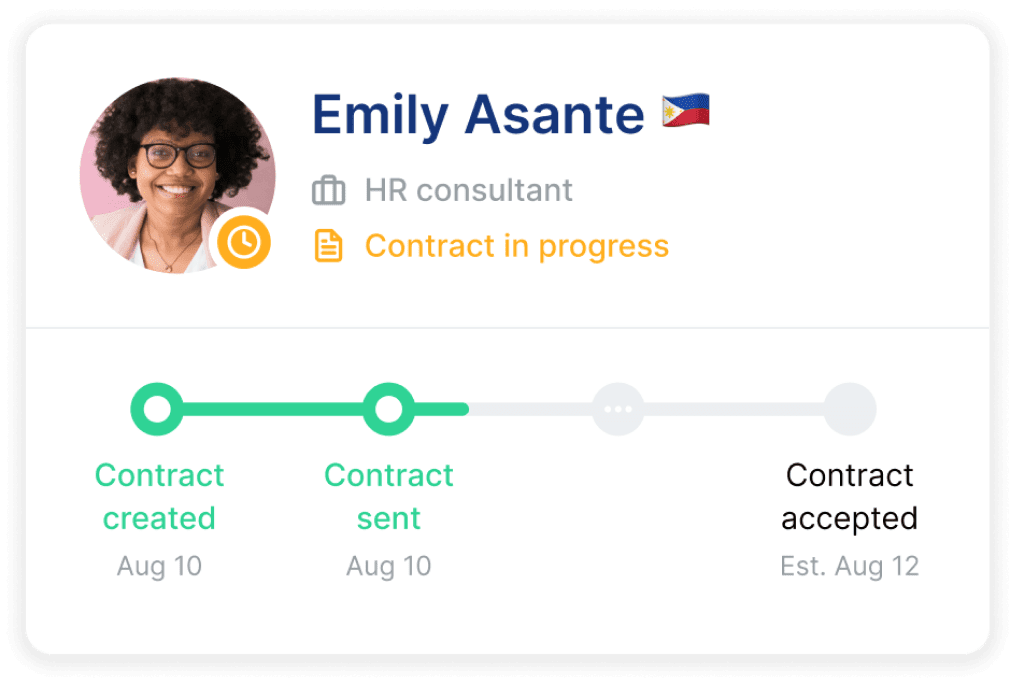Screen dimensions: 1016x683
Task: Select the Contract accepted step circle
Action: coord(850,409)
